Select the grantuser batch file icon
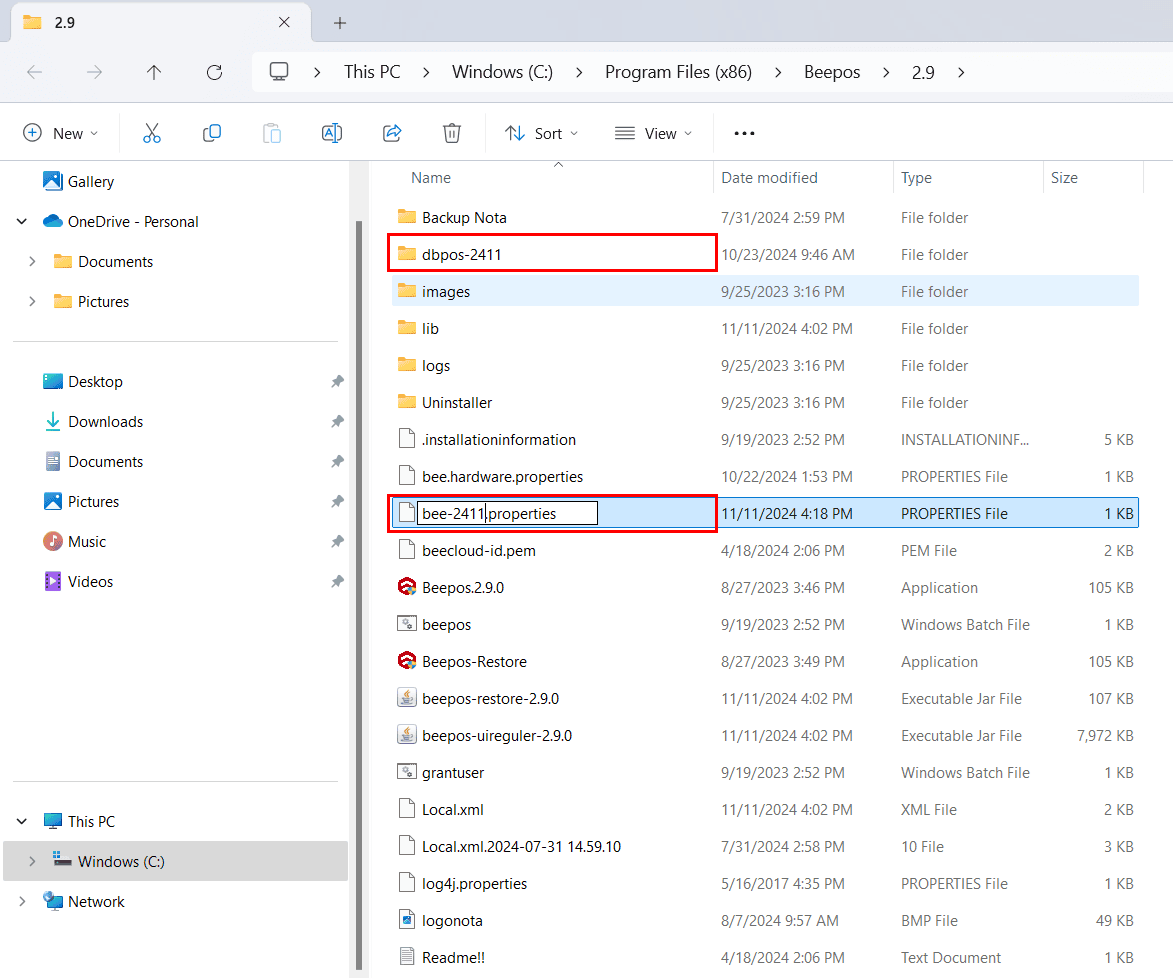This screenshot has width=1173, height=978. [407, 772]
